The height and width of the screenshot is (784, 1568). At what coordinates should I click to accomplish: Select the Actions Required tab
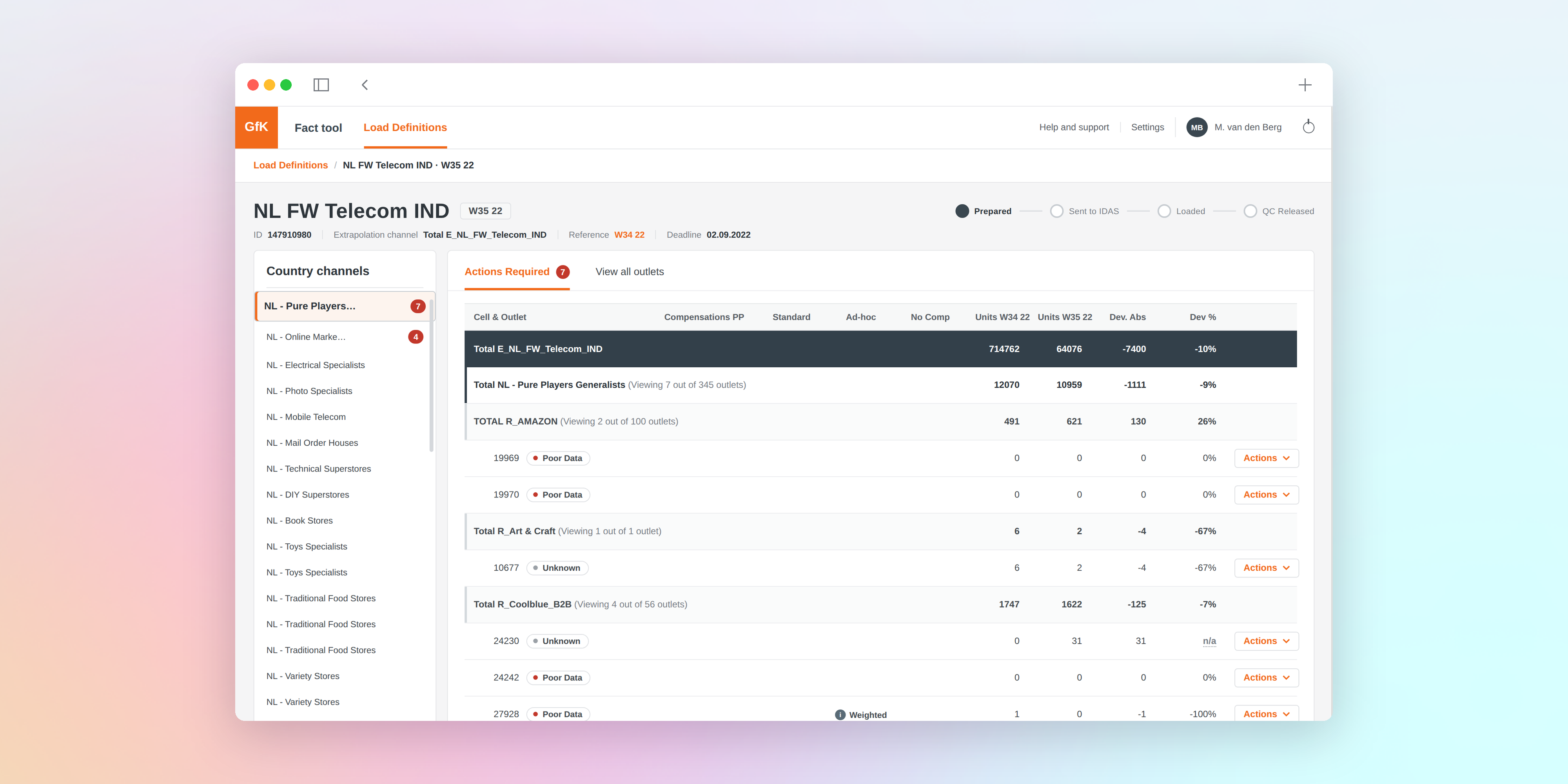click(517, 272)
